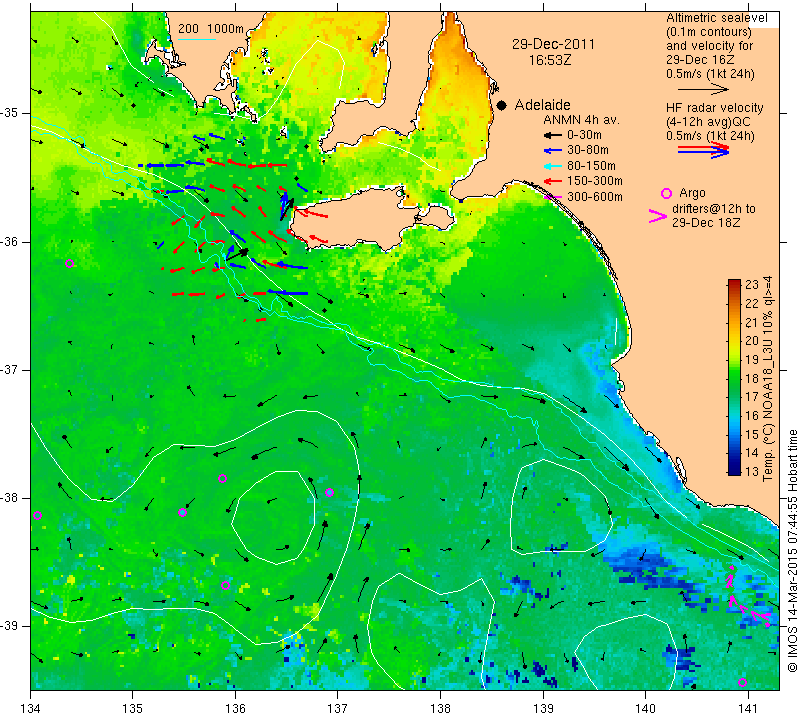Click the innermost eddy contour near 136.4E 38.2S
The width and height of the screenshot is (800, 720).
[273, 517]
